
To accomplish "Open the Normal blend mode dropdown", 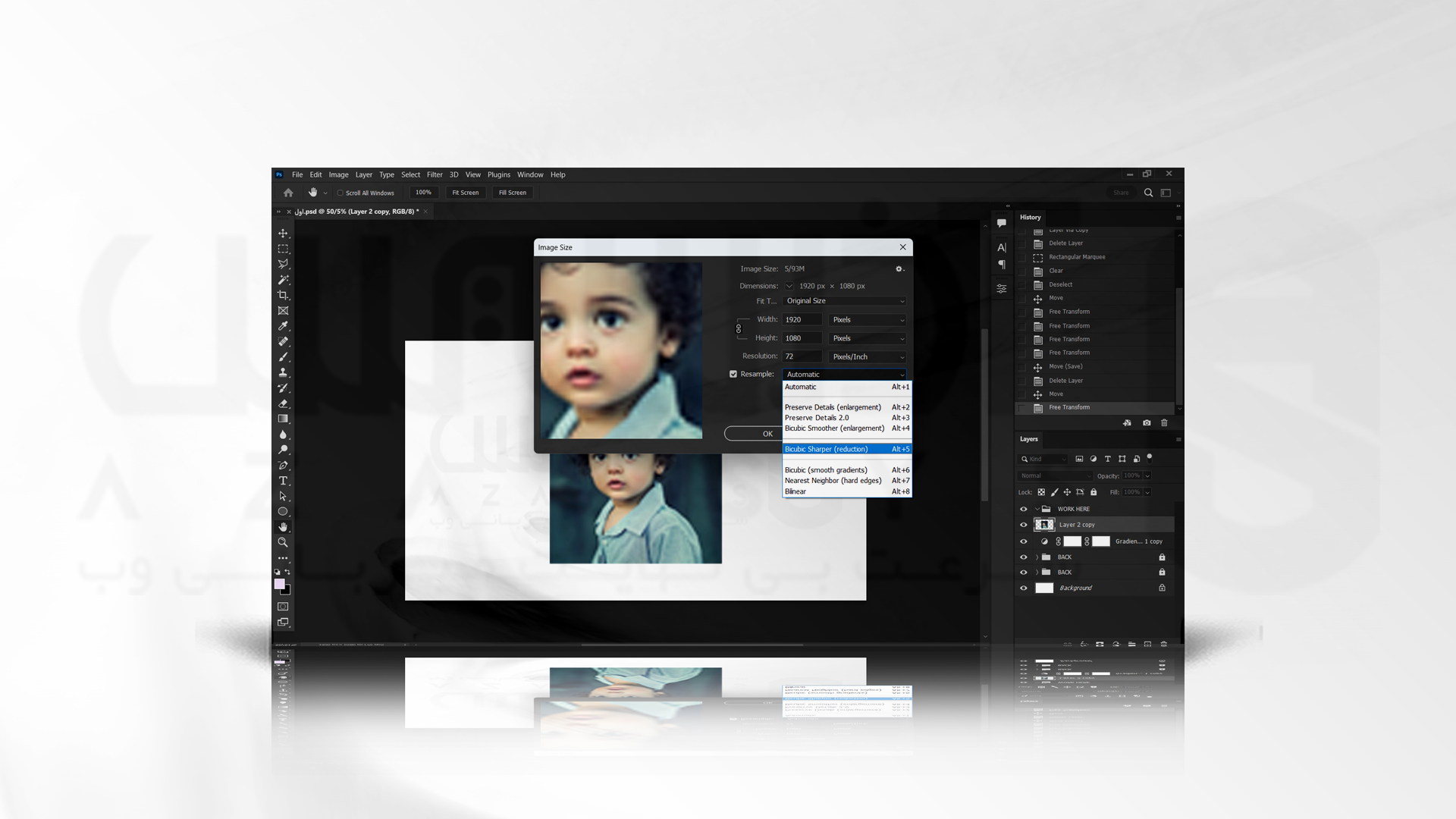I will click(1055, 475).
